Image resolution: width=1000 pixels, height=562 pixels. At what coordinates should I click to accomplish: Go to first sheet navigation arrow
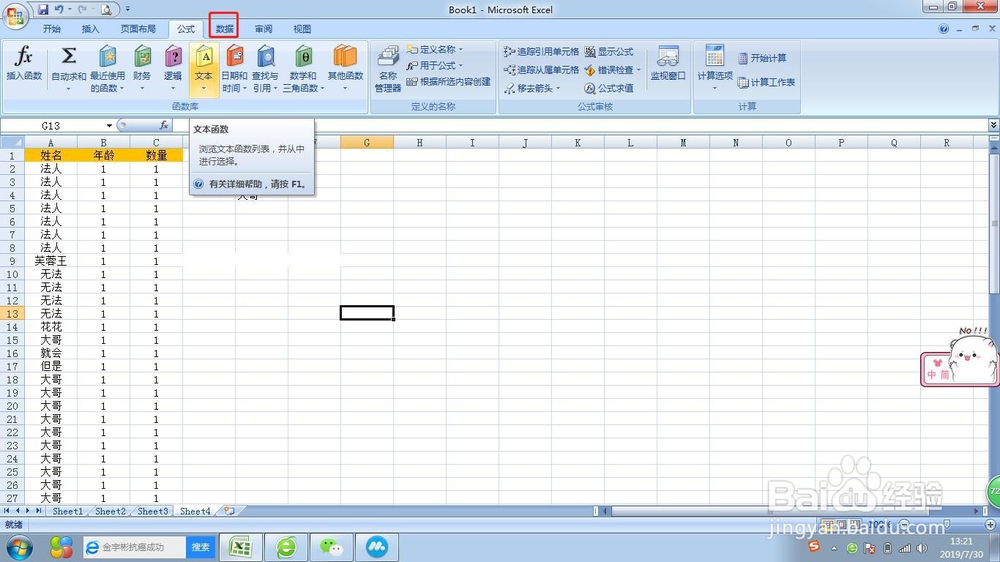click(x=6, y=511)
